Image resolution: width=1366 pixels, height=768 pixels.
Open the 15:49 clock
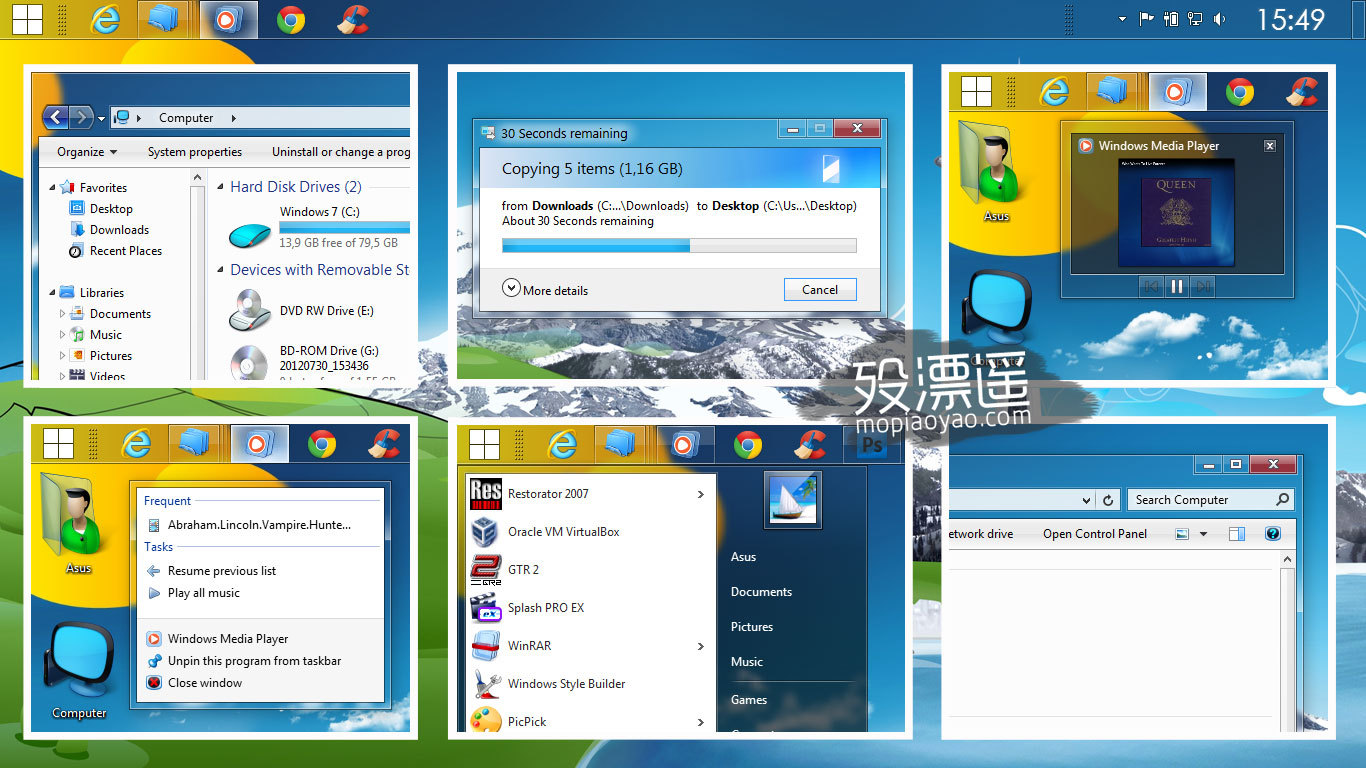[x=1290, y=19]
